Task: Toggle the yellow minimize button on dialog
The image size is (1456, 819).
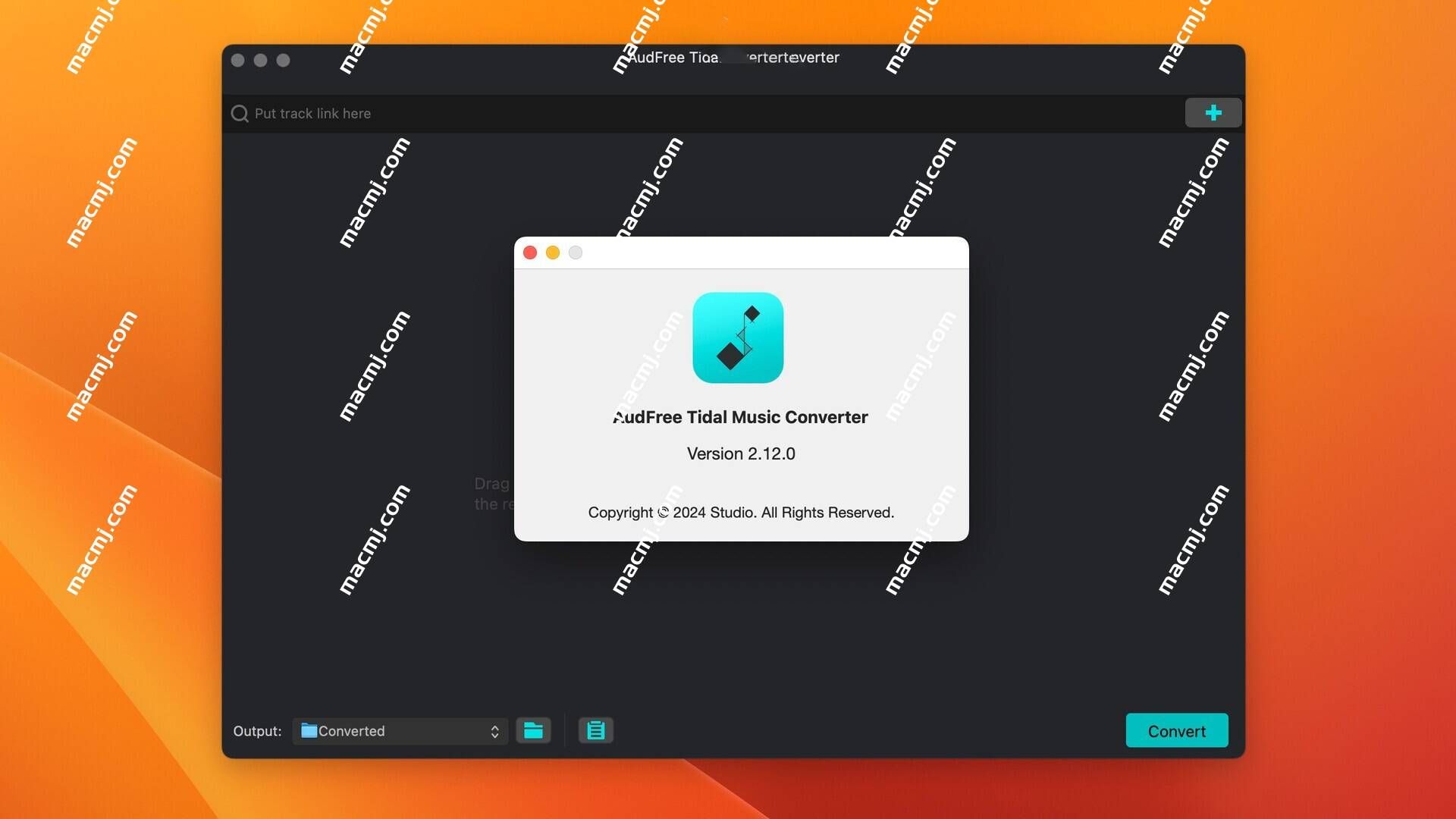Action: click(553, 252)
